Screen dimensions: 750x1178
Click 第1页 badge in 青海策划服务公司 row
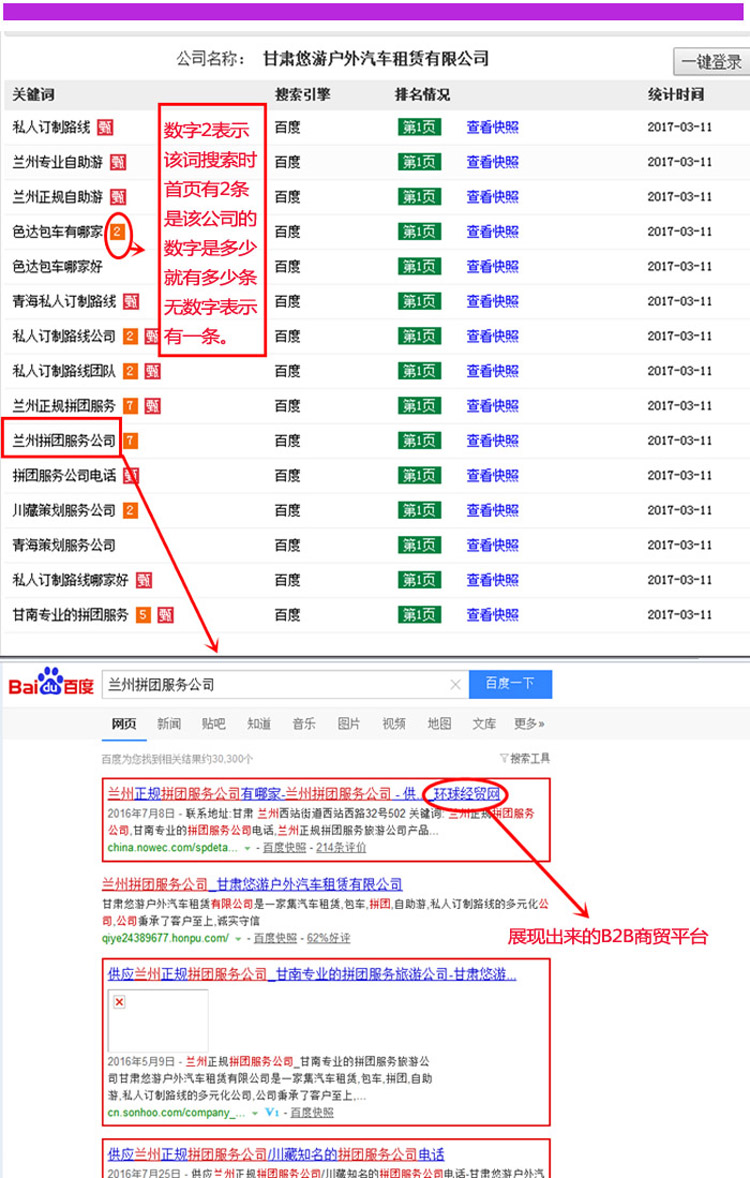pyautogui.click(x=419, y=545)
